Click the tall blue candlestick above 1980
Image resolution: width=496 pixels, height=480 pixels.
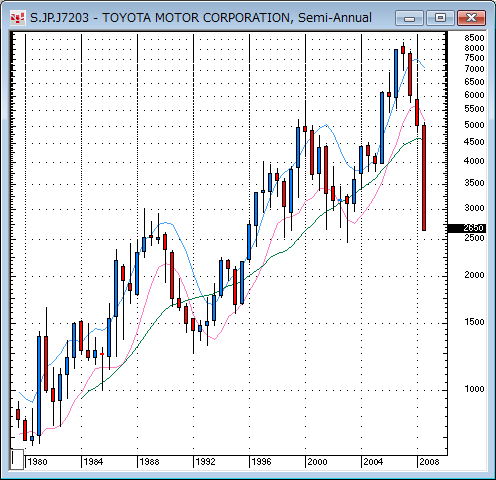[39, 386]
